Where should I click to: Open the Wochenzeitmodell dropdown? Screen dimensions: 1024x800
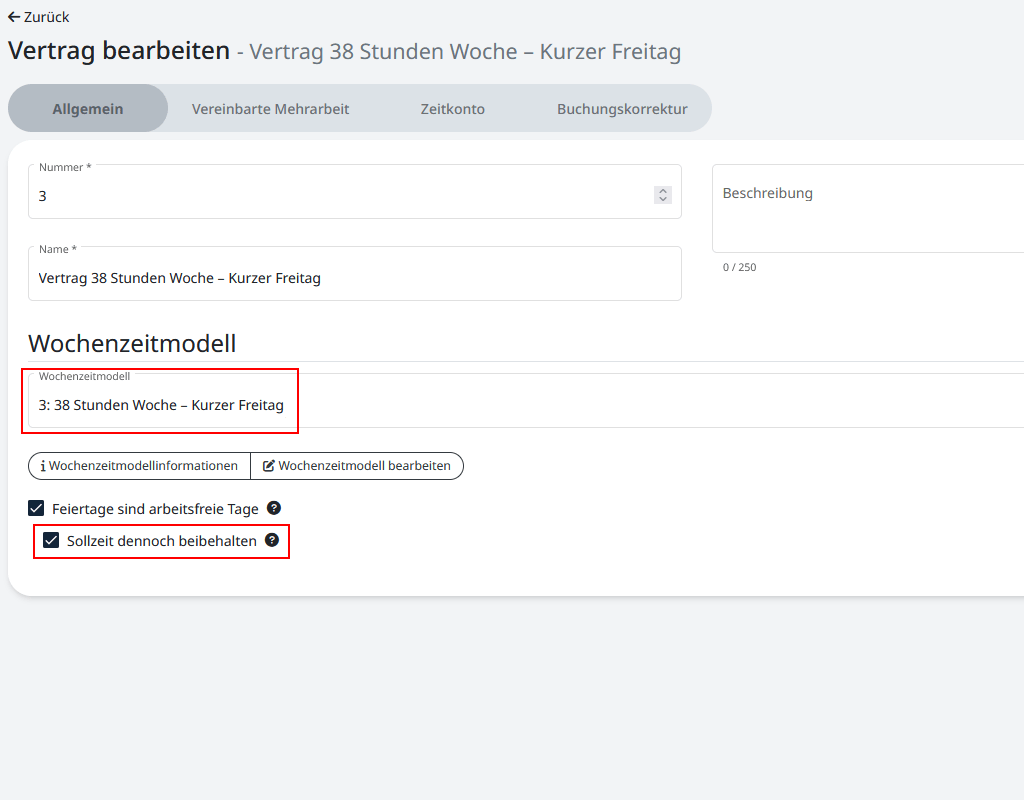(x=500, y=405)
